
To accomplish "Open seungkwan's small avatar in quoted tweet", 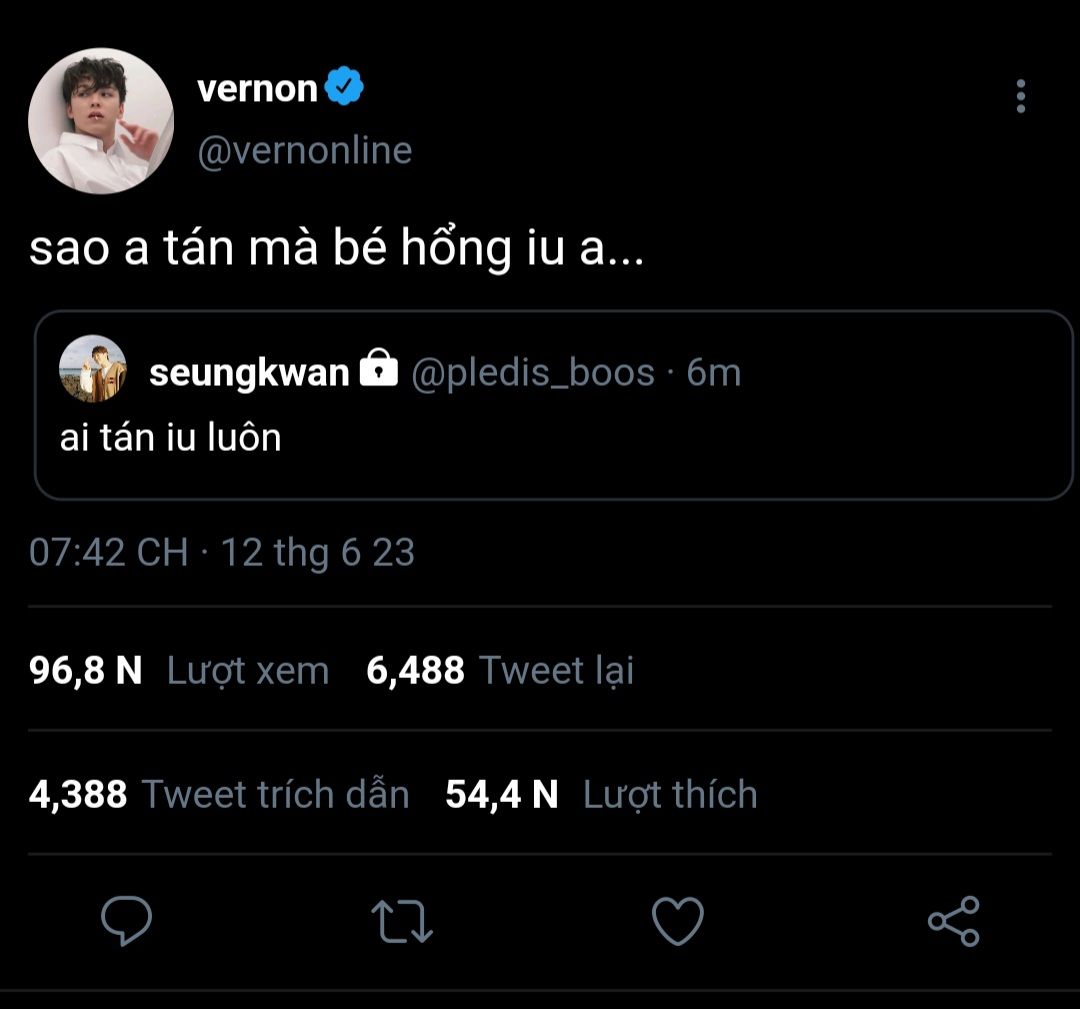I will [93, 368].
